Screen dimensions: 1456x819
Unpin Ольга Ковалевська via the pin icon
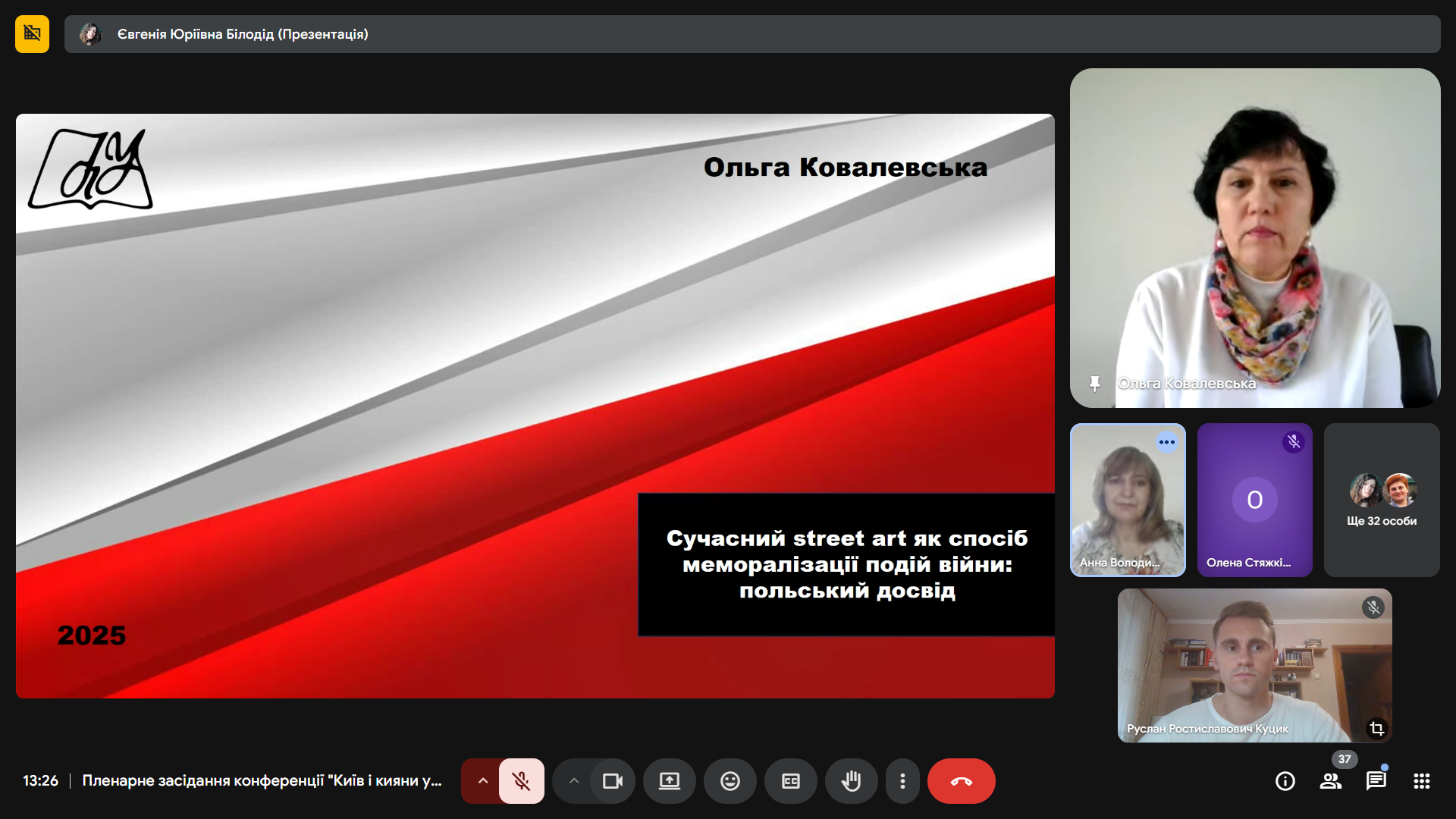(1094, 384)
